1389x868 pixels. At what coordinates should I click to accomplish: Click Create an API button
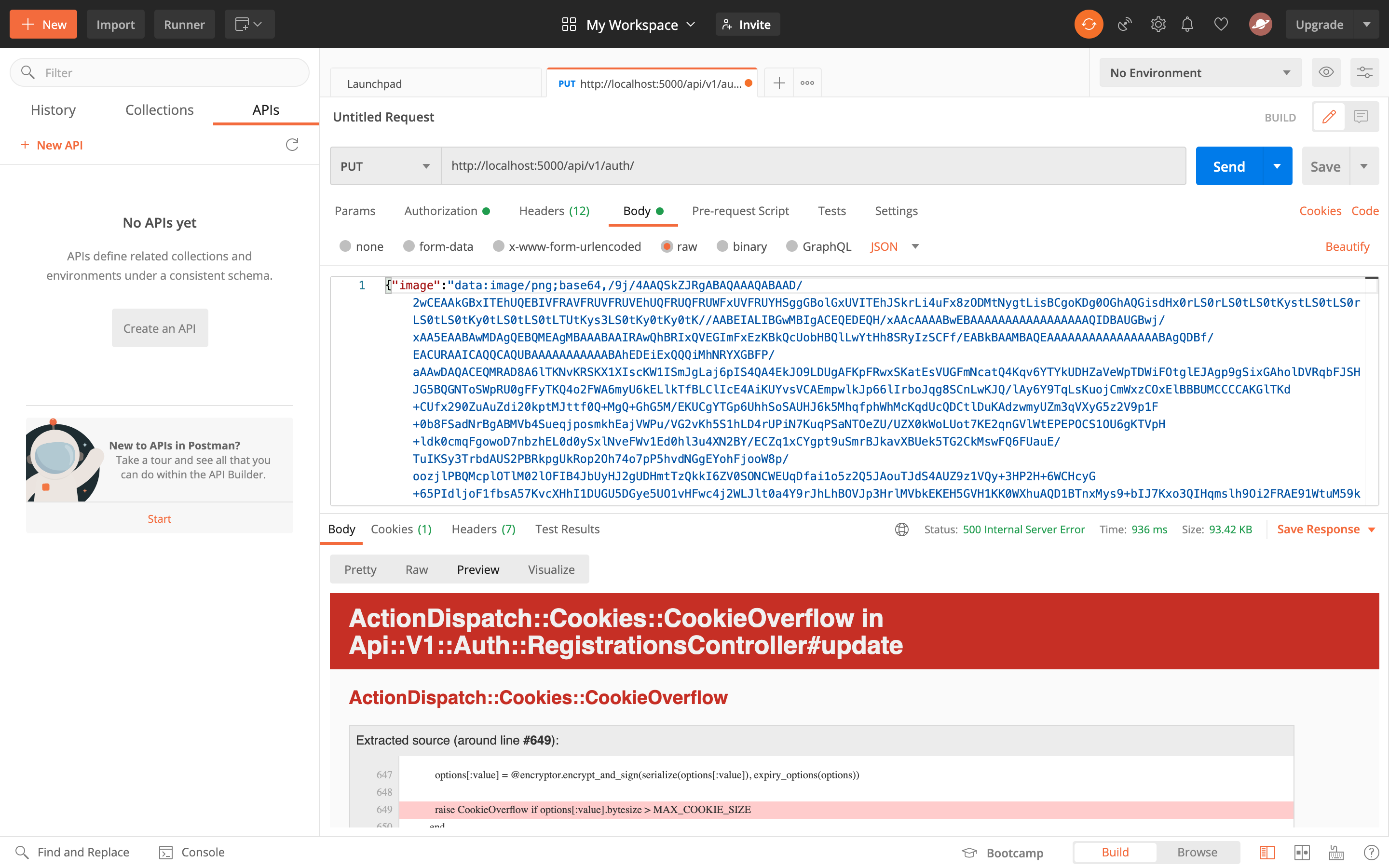click(x=160, y=328)
